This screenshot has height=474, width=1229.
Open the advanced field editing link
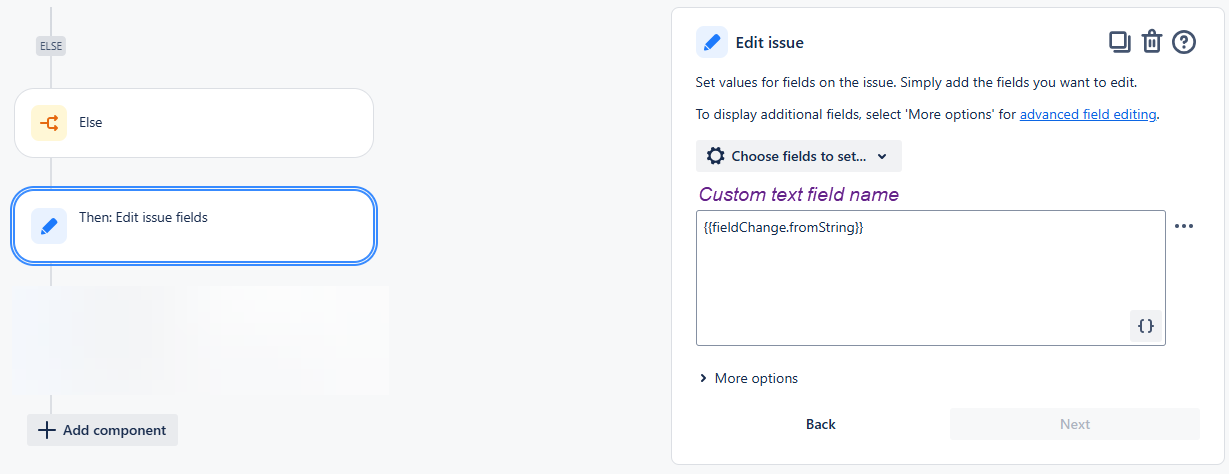[x=1088, y=114]
